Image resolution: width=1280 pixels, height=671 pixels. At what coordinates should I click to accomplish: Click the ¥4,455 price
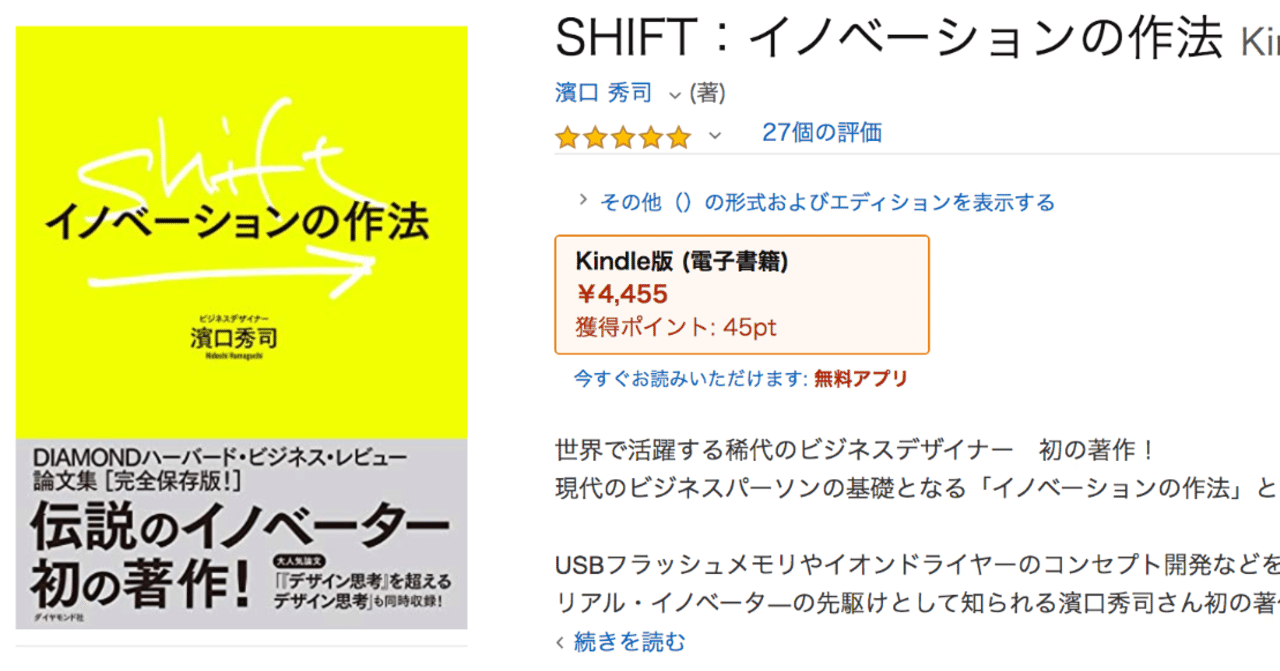point(622,294)
